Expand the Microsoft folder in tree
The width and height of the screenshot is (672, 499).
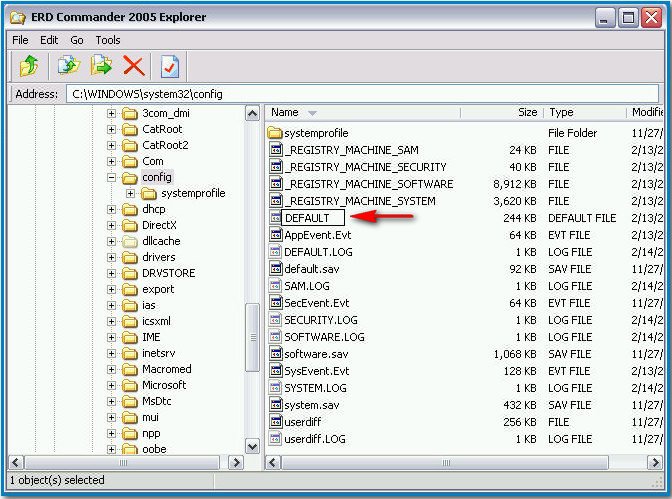click(x=112, y=385)
